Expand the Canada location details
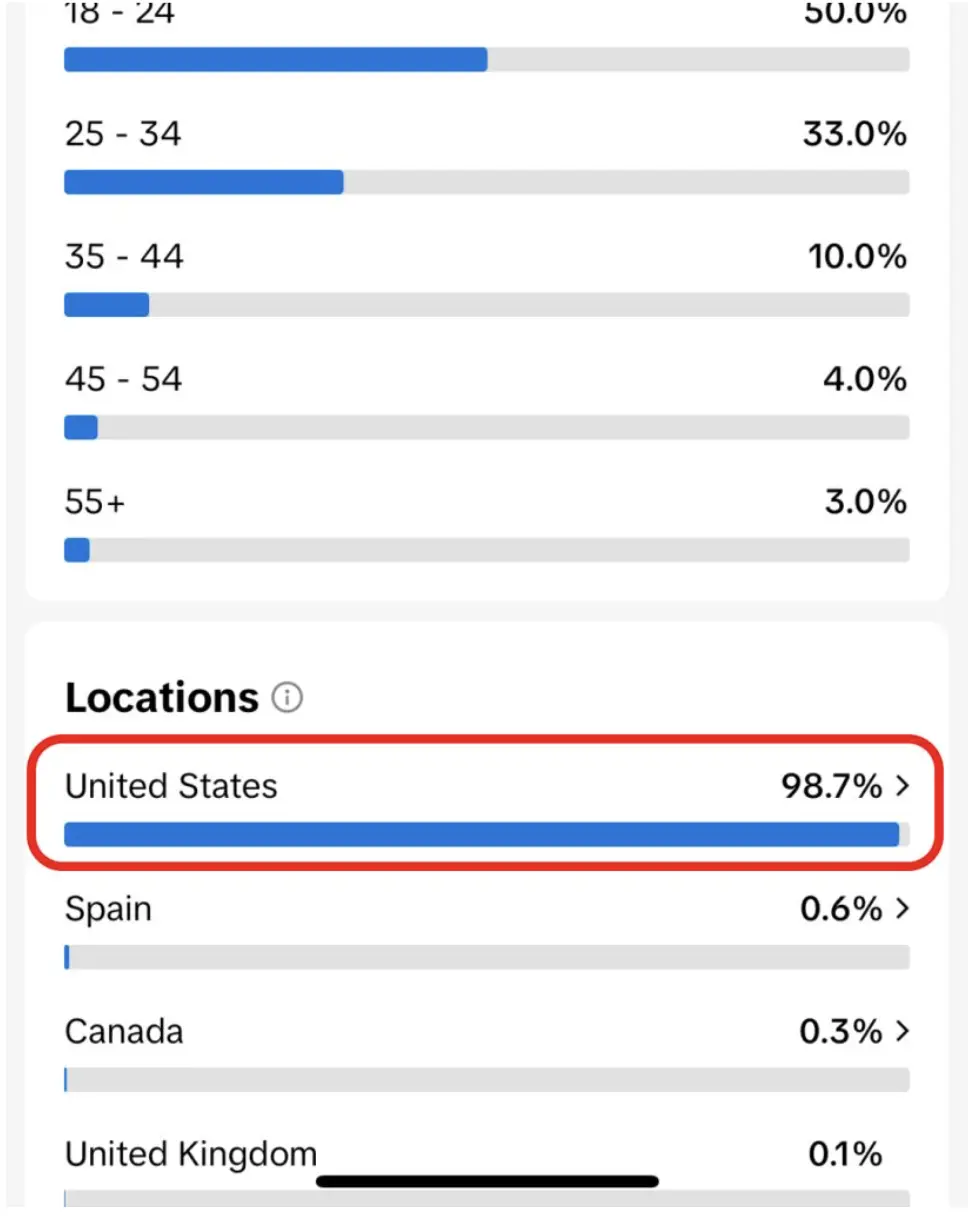Screen dimensions: 968x1228 point(902,1032)
